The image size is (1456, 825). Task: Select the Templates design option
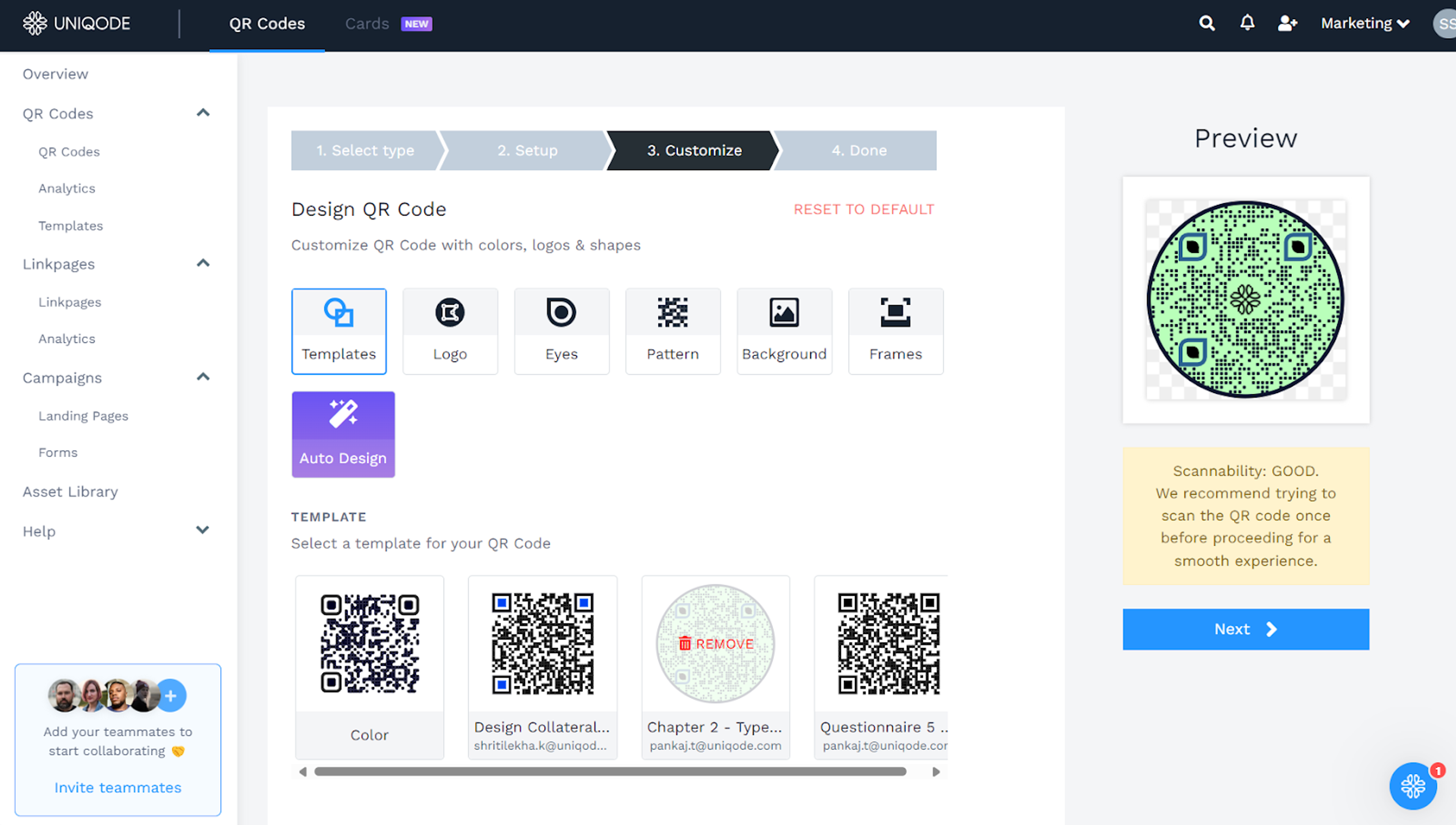339,332
